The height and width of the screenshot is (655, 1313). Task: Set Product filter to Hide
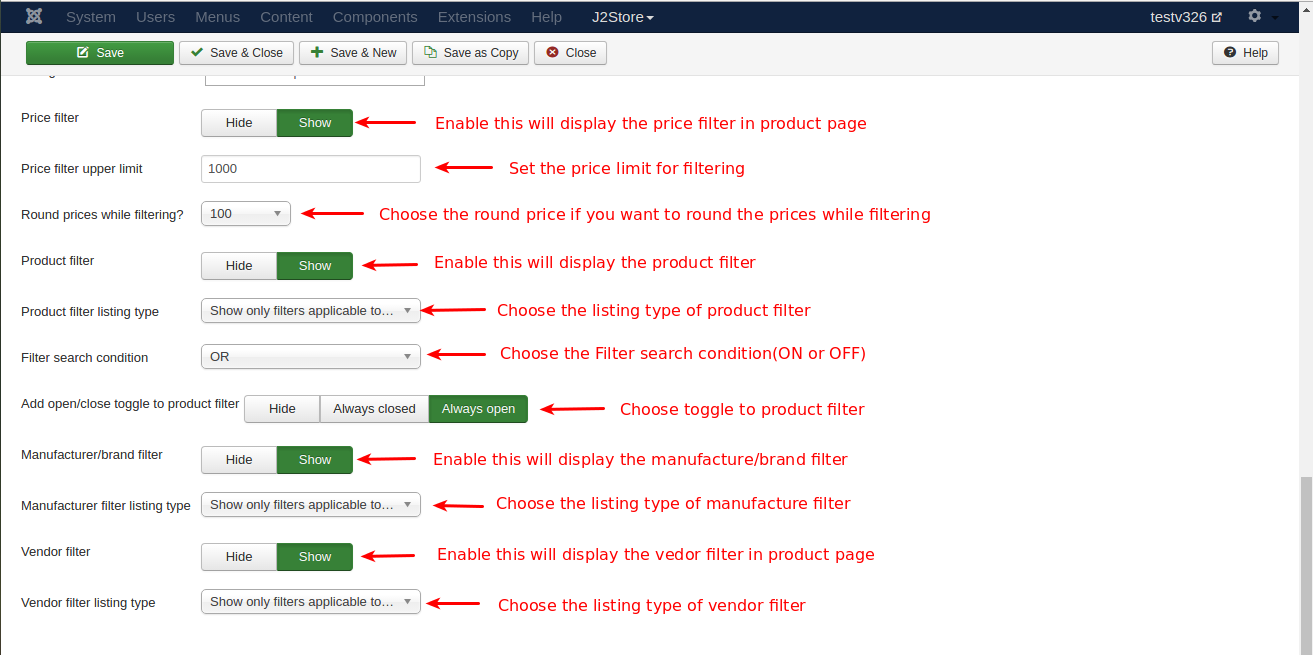click(x=239, y=266)
